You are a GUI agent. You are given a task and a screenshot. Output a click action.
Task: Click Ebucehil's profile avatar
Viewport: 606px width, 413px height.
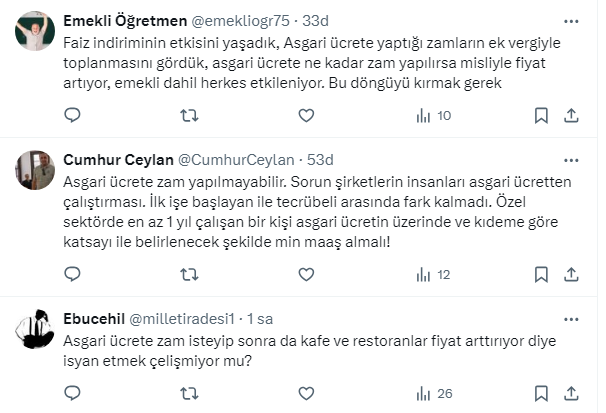pos(35,328)
